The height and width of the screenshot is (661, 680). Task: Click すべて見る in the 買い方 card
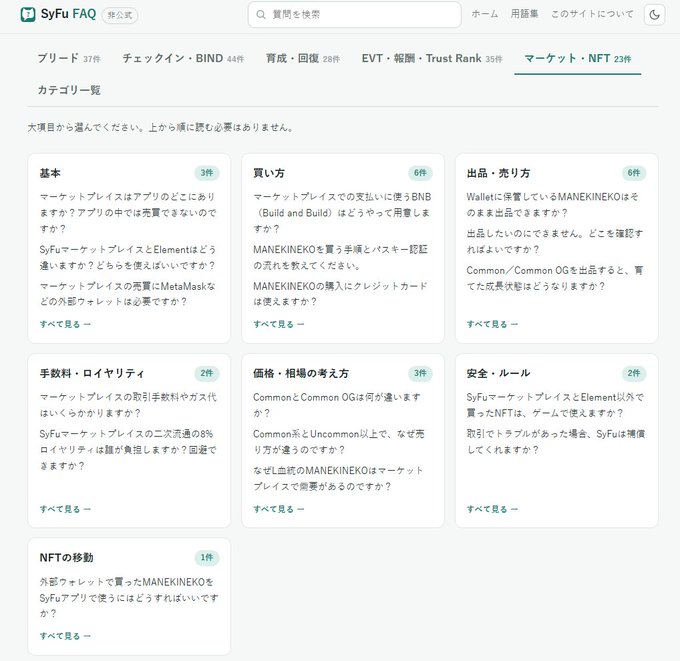[279, 324]
